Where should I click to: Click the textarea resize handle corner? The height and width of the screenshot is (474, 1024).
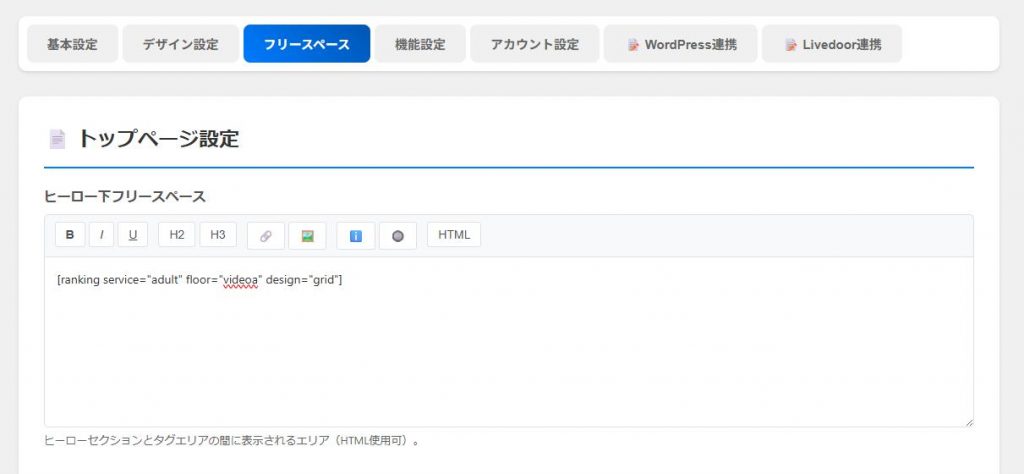(968, 422)
